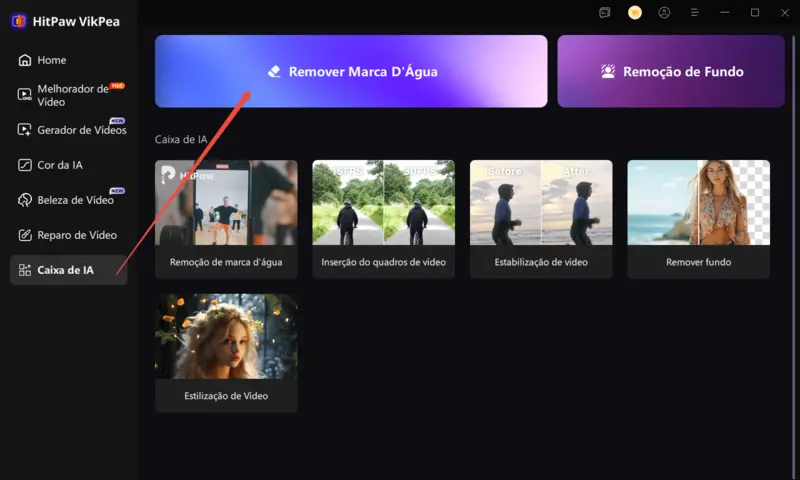Viewport: 800px width, 480px height.
Task: Open the user account icon
Action: coord(664,13)
